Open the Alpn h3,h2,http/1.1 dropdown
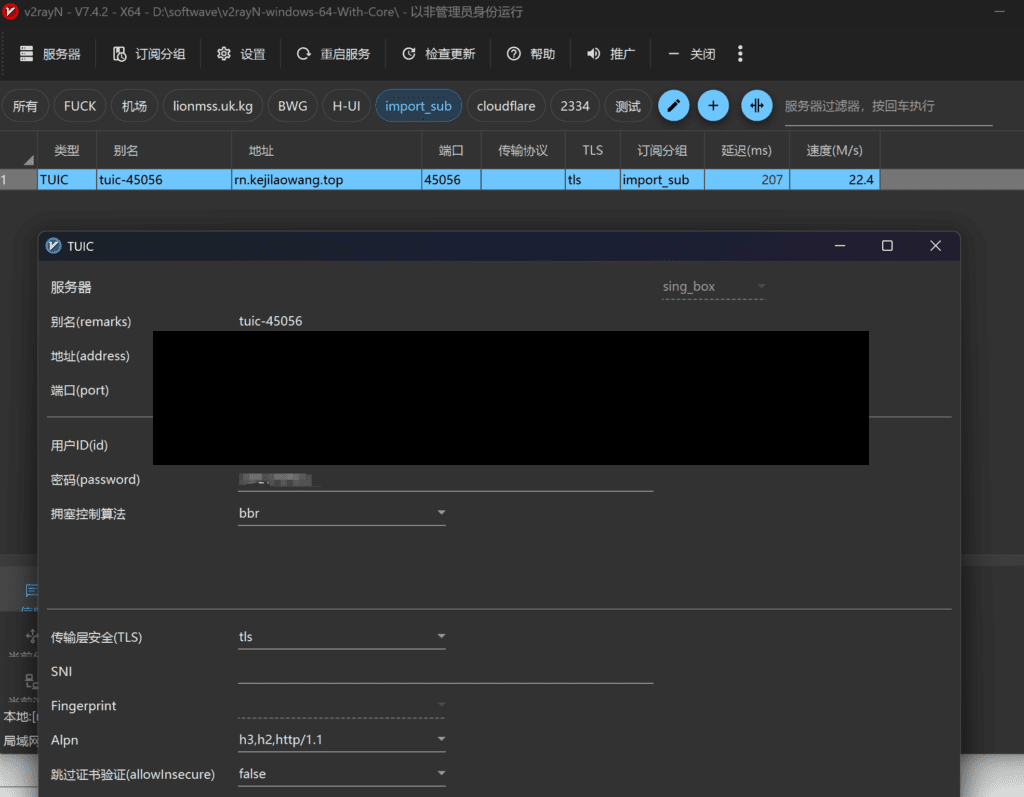Screen dimensions: 1024x797 point(342,740)
